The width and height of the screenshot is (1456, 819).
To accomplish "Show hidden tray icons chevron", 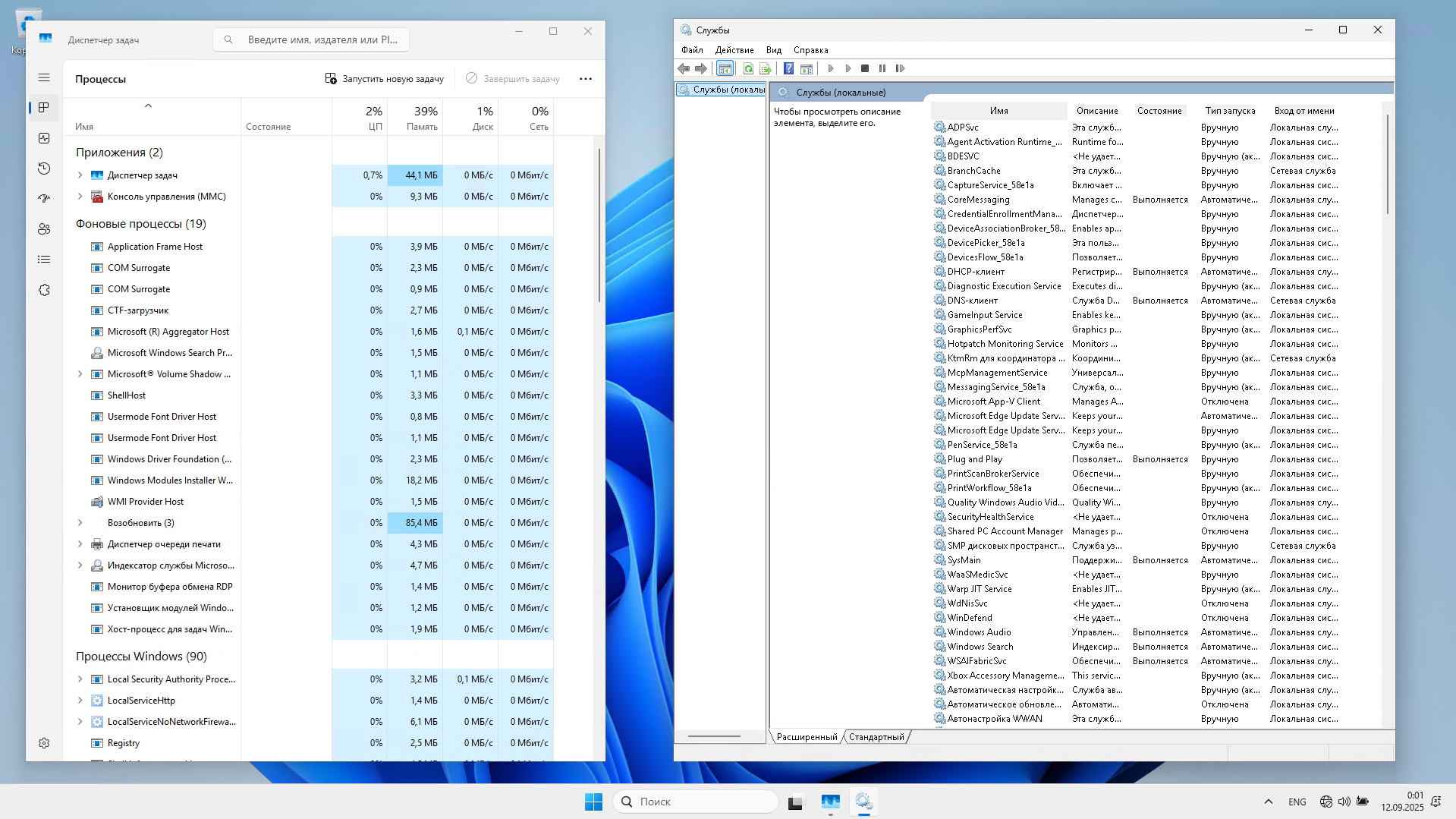I will [1269, 802].
